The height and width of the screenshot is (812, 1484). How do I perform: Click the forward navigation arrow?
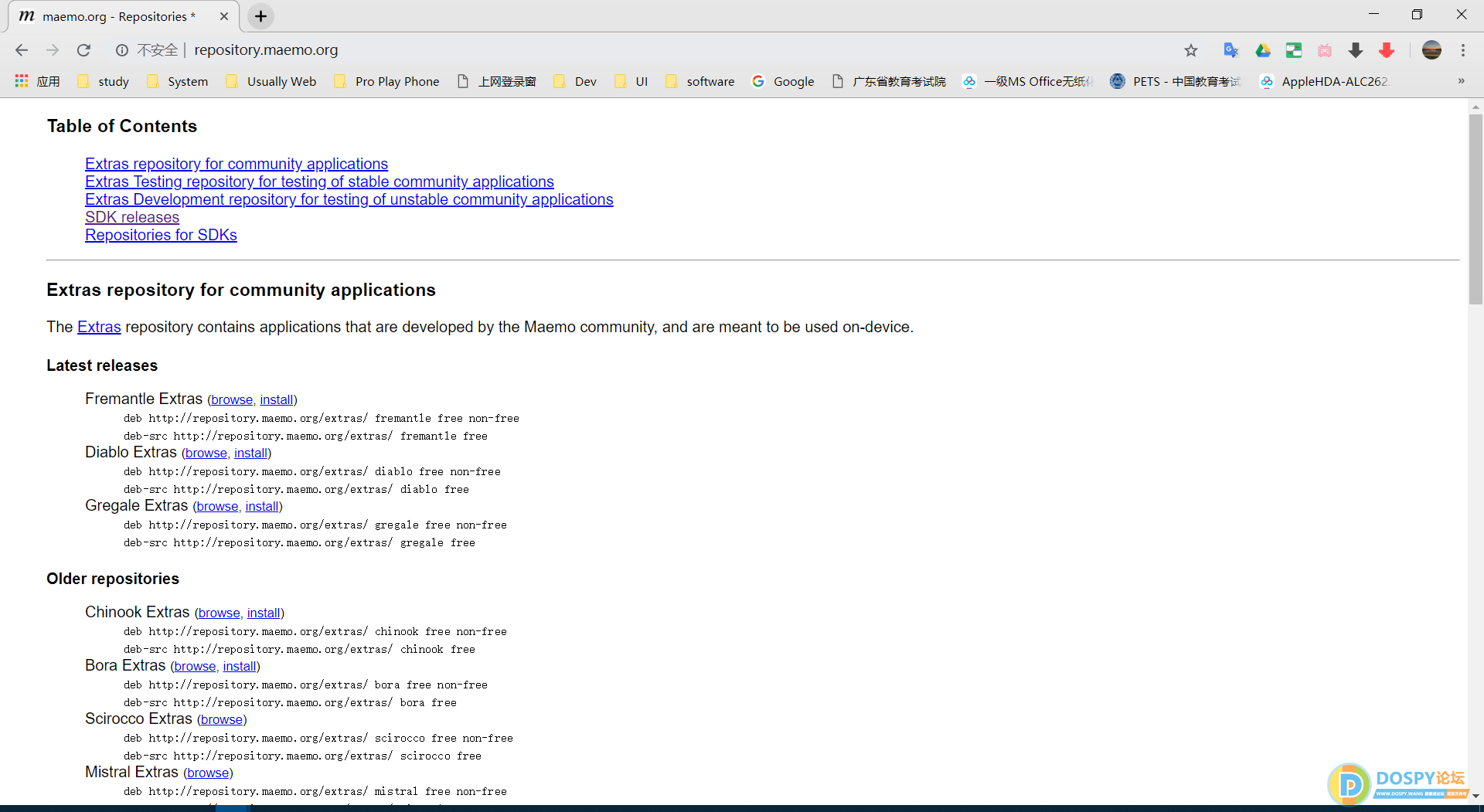point(53,50)
